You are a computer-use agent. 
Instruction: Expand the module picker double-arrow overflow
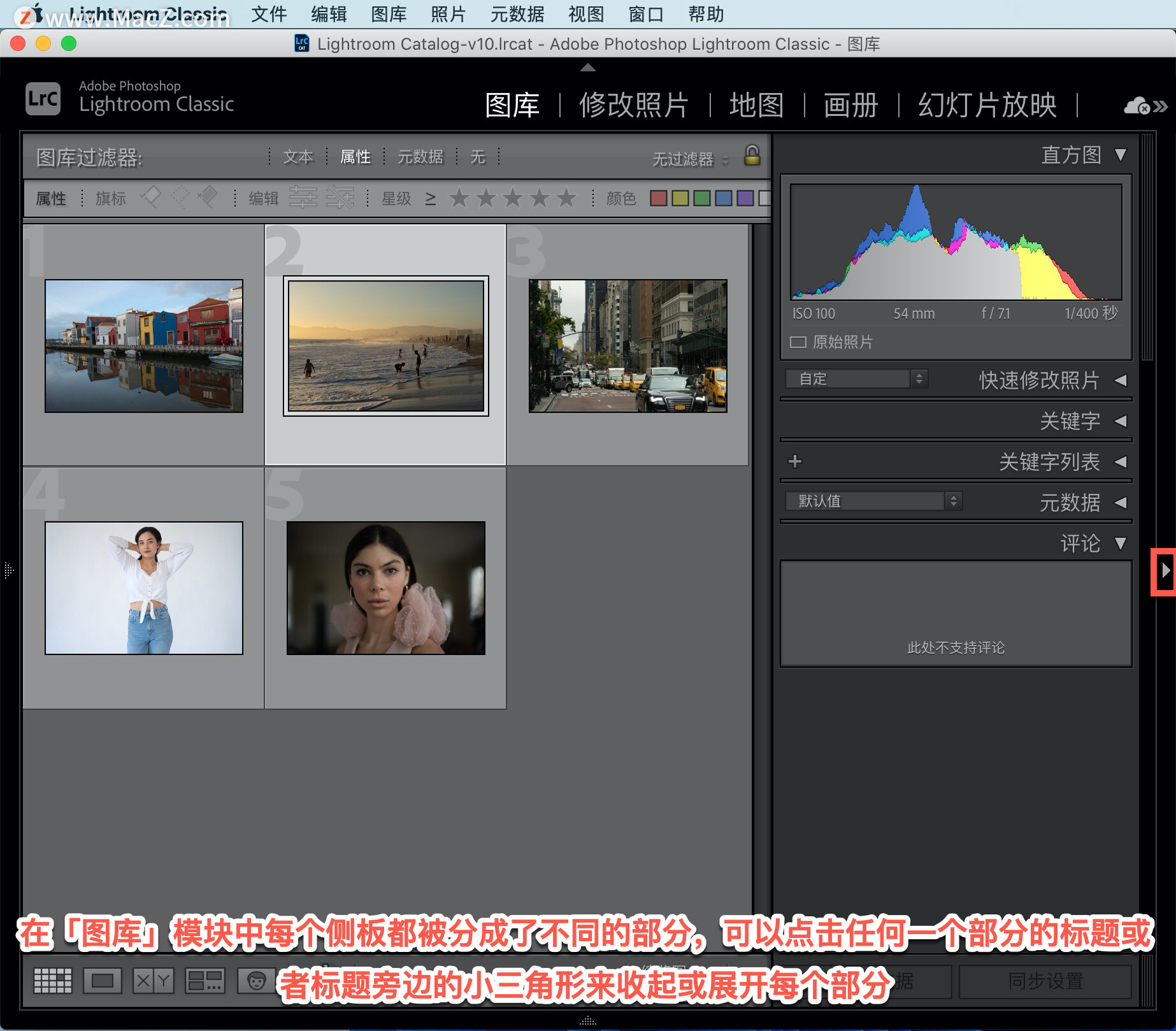coord(1161,106)
